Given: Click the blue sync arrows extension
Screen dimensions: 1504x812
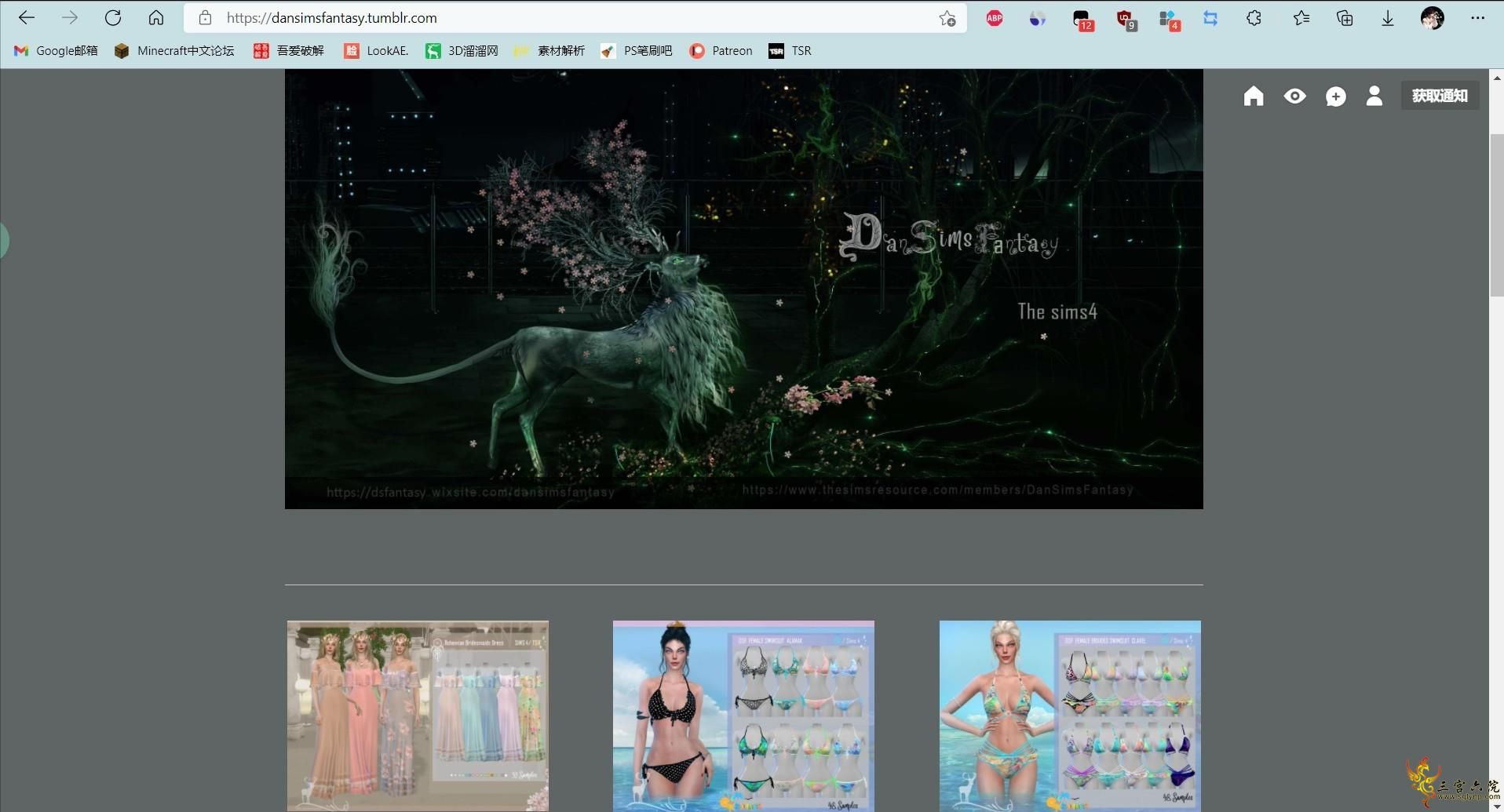Looking at the screenshot, I should pos(1210,18).
